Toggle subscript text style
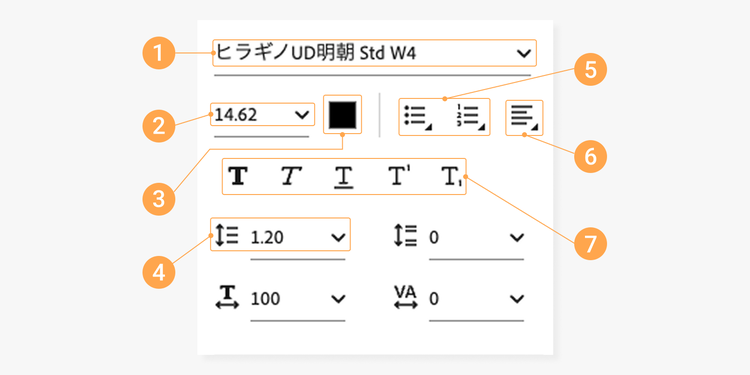Viewport: 750px width, 375px height. [x=452, y=177]
